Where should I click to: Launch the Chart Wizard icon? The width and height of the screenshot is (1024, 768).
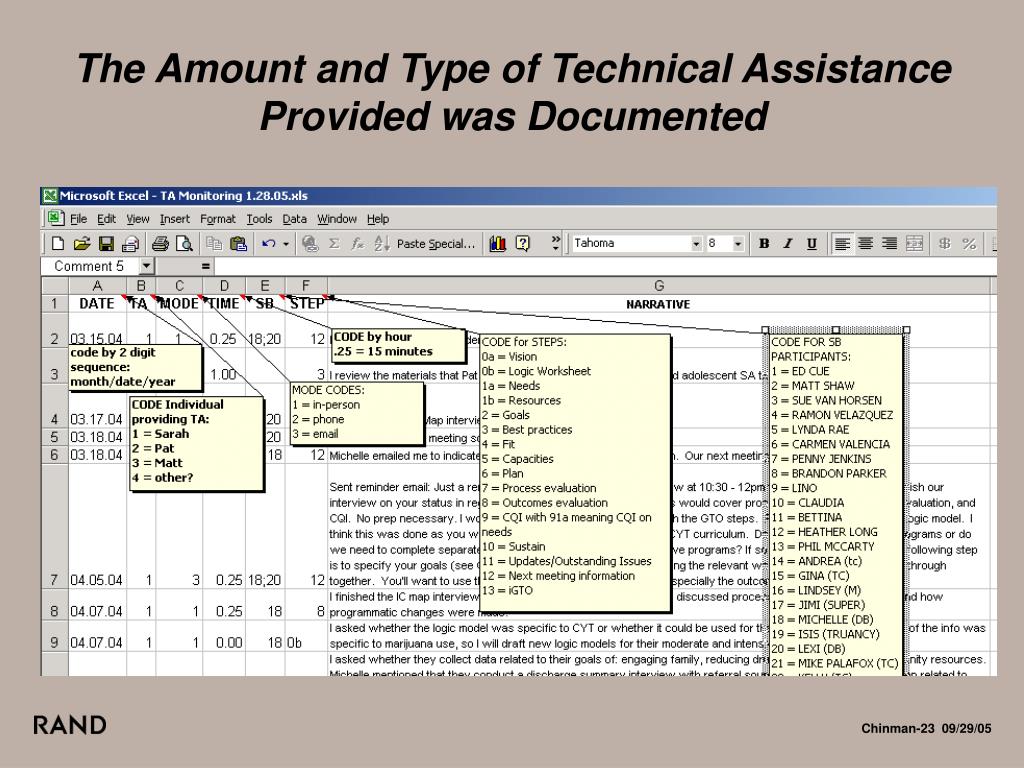pos(498,244)
